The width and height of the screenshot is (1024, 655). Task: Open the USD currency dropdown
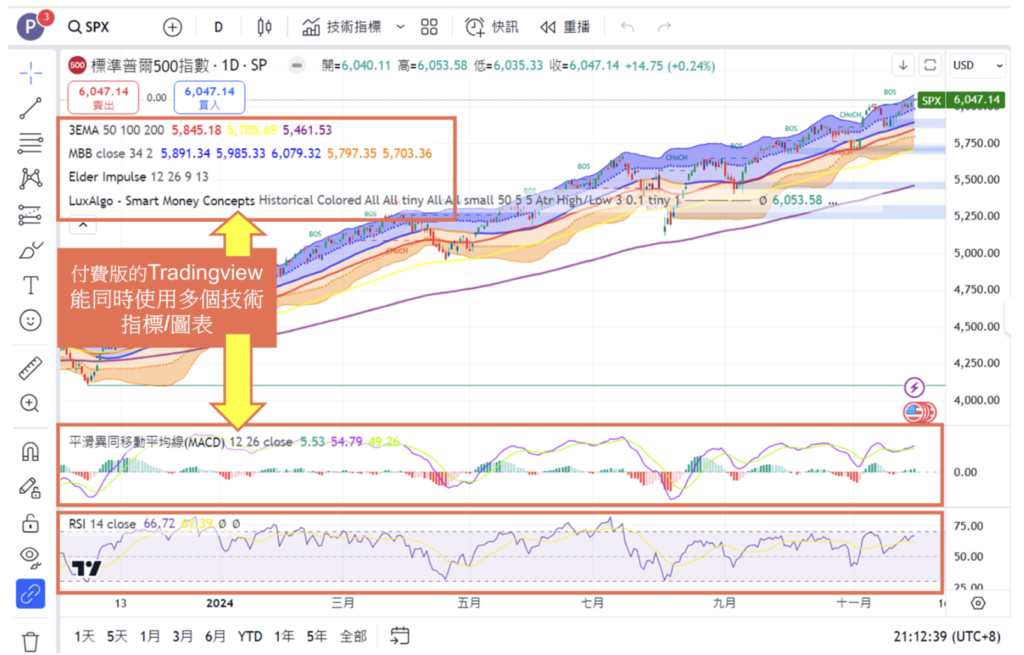pyautogui.click(x=977, y=65)
